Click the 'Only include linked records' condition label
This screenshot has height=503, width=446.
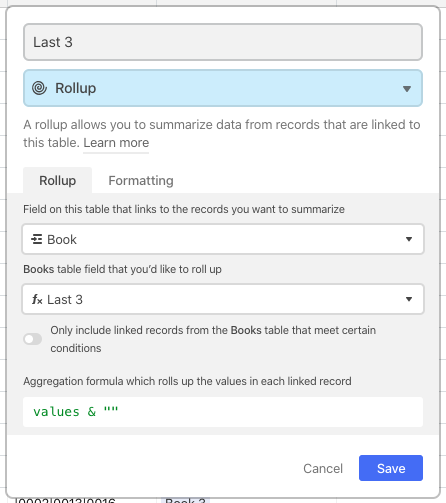click(213, 339)
